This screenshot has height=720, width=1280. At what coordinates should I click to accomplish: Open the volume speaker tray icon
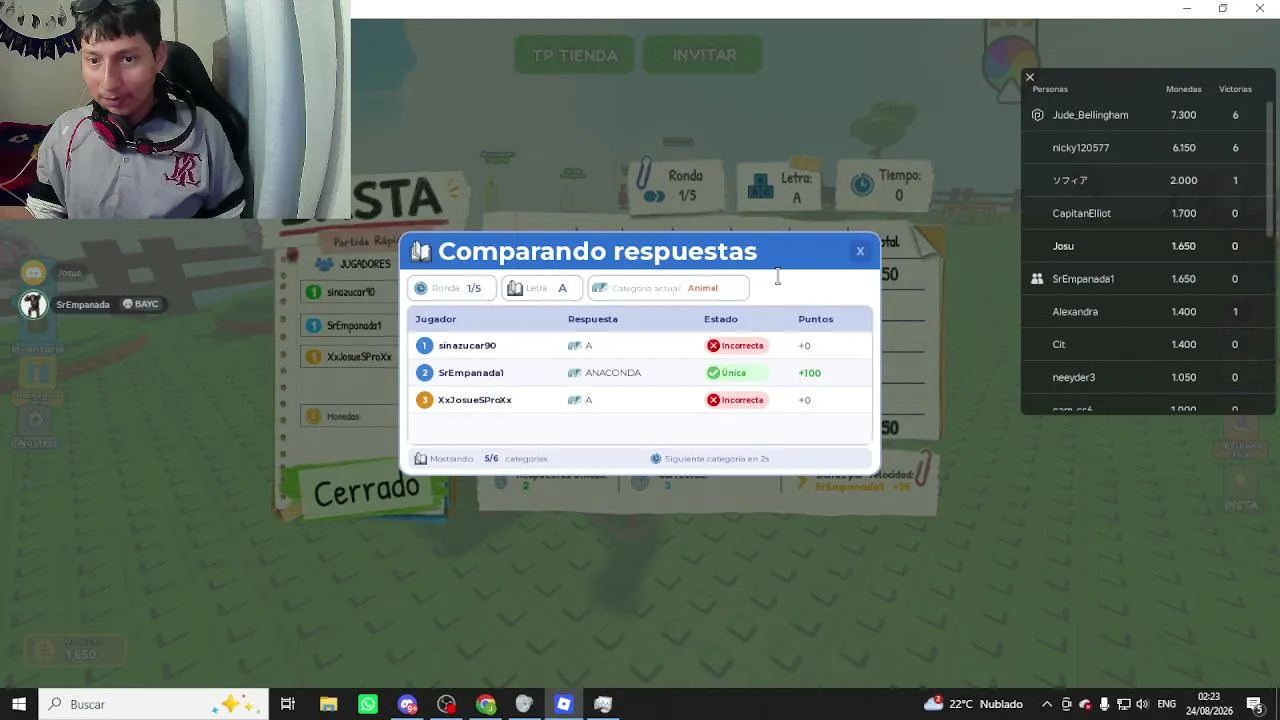(1142, 704)
